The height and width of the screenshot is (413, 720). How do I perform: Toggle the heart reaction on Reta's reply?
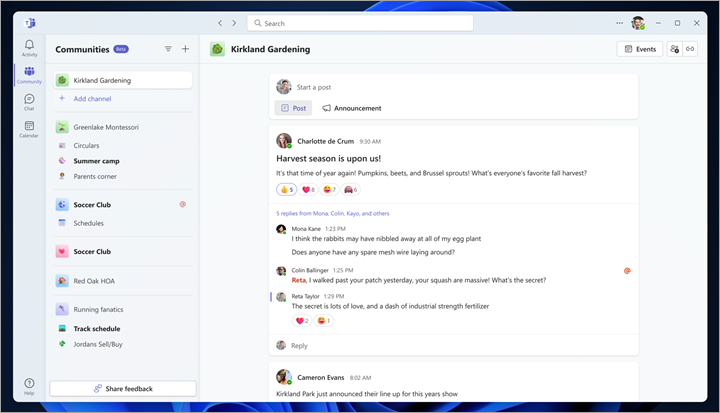click(301, 321)
